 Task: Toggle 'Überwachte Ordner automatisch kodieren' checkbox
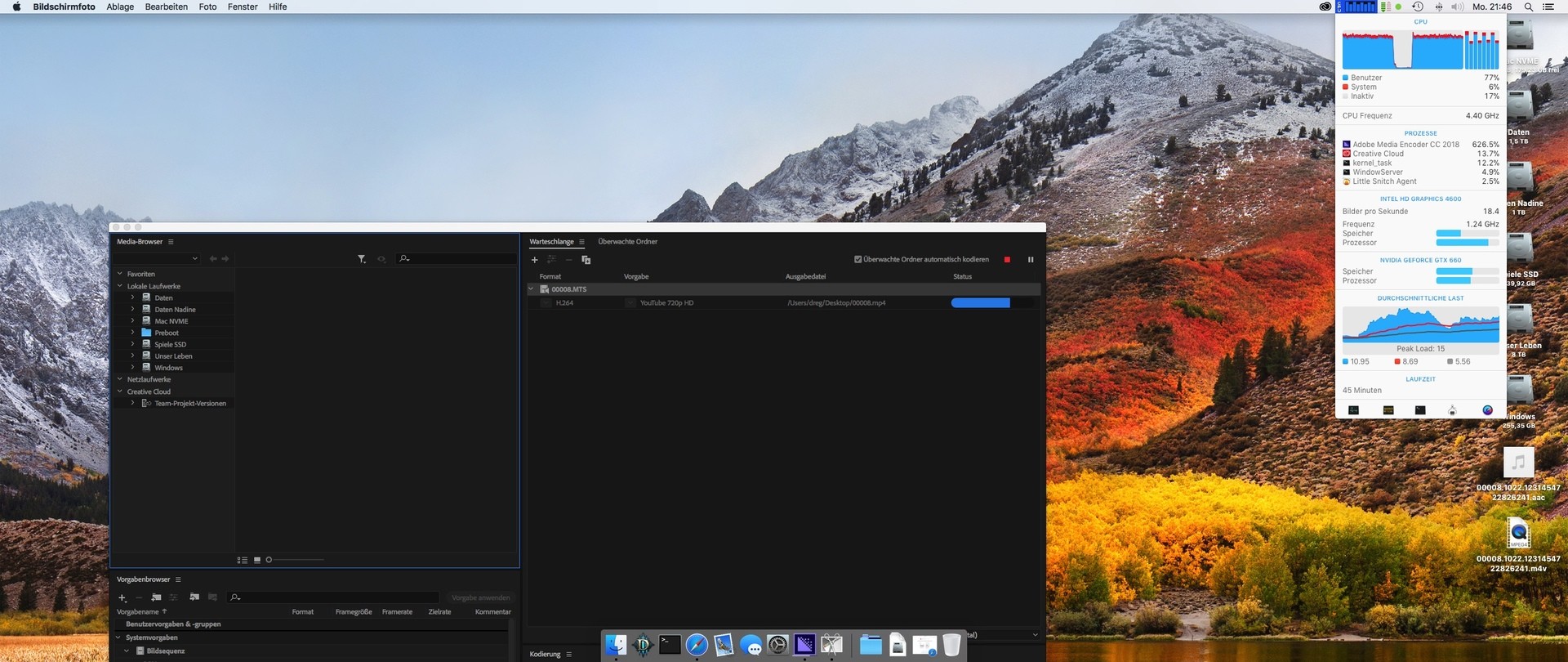[x=858, y=260]
